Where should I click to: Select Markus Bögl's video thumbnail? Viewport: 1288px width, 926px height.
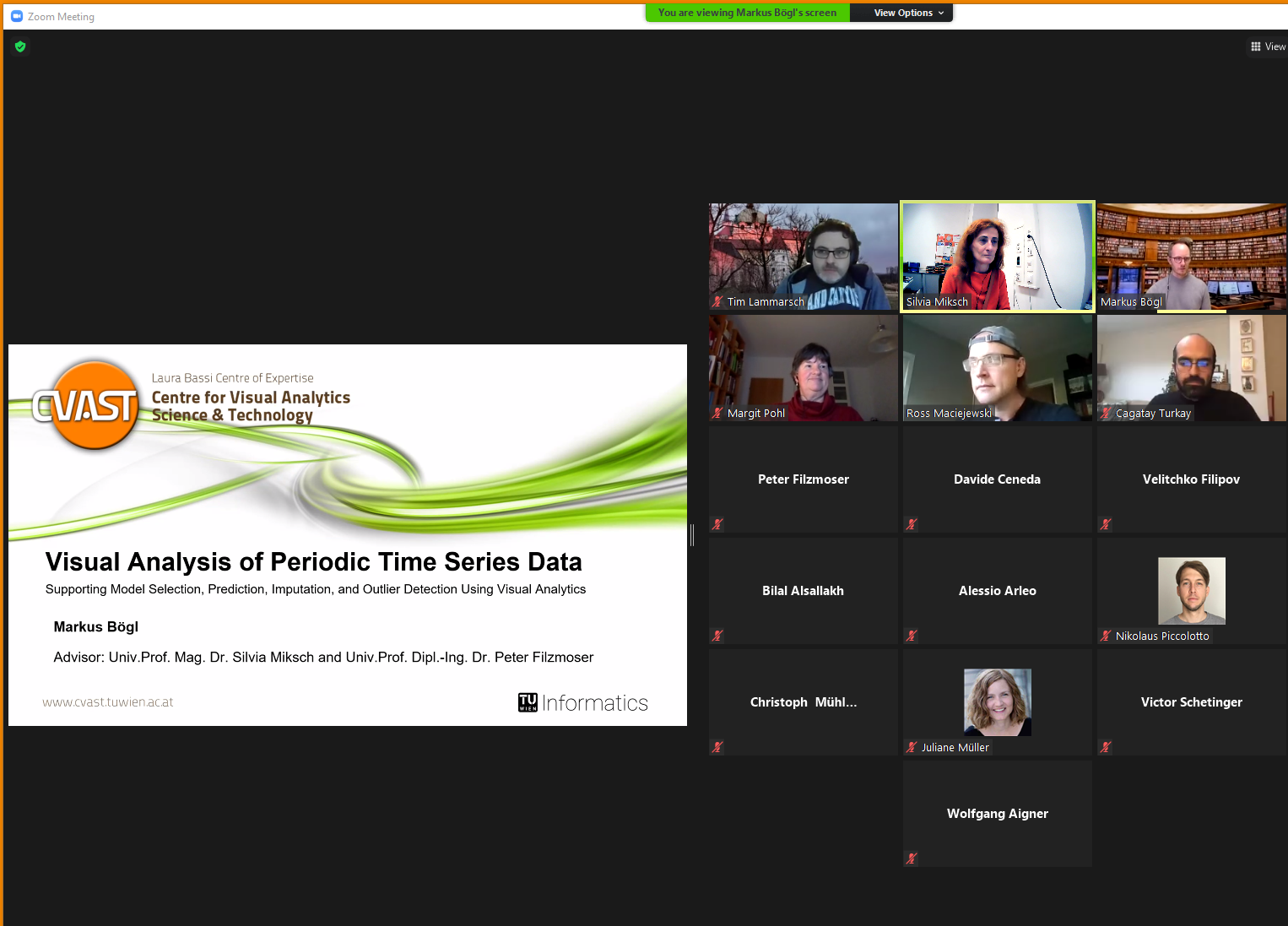pos(1191,256)
